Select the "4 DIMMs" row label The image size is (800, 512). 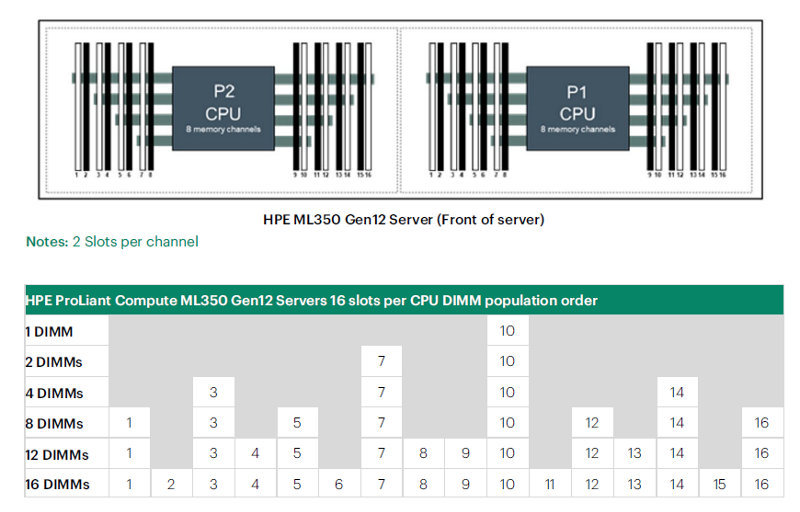(x=54, y=393)
